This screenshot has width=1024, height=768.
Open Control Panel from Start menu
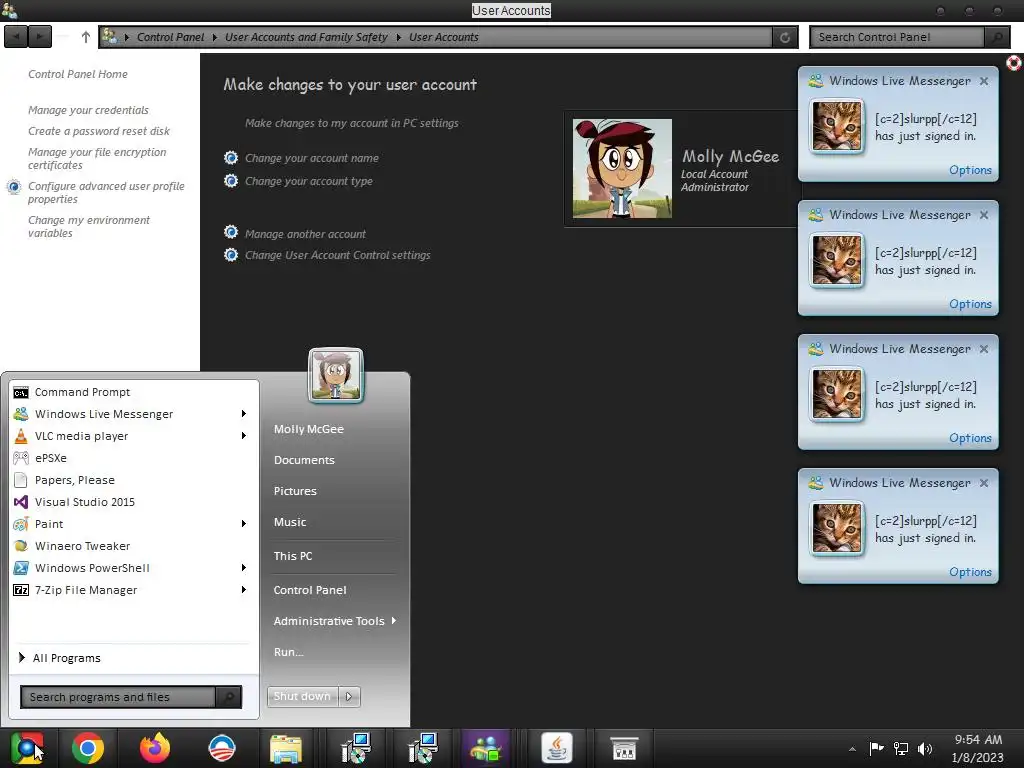pyautogui.click(x=310, y=590)
